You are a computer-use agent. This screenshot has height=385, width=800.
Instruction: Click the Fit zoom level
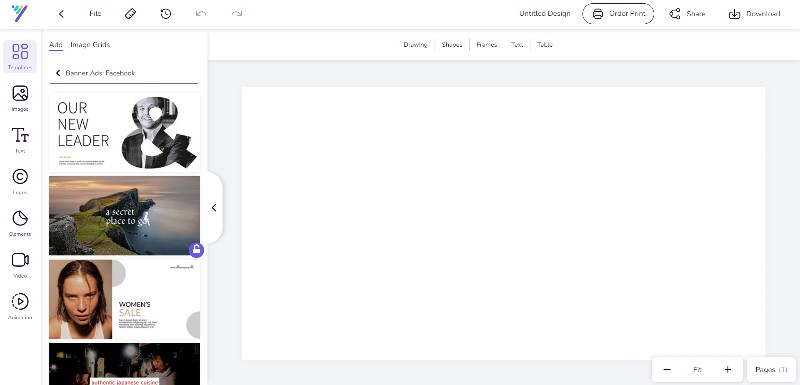tap(697, 370)
